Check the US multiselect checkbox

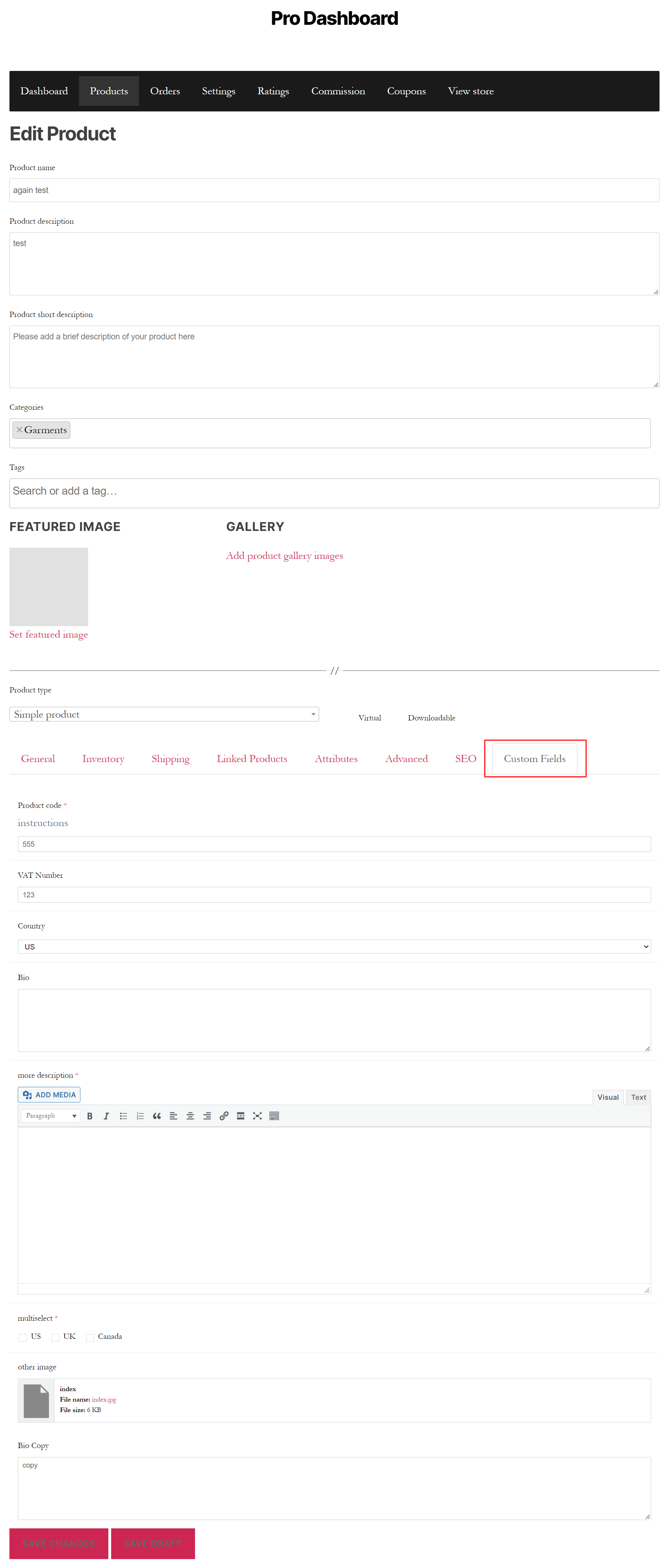(23, 1337)
